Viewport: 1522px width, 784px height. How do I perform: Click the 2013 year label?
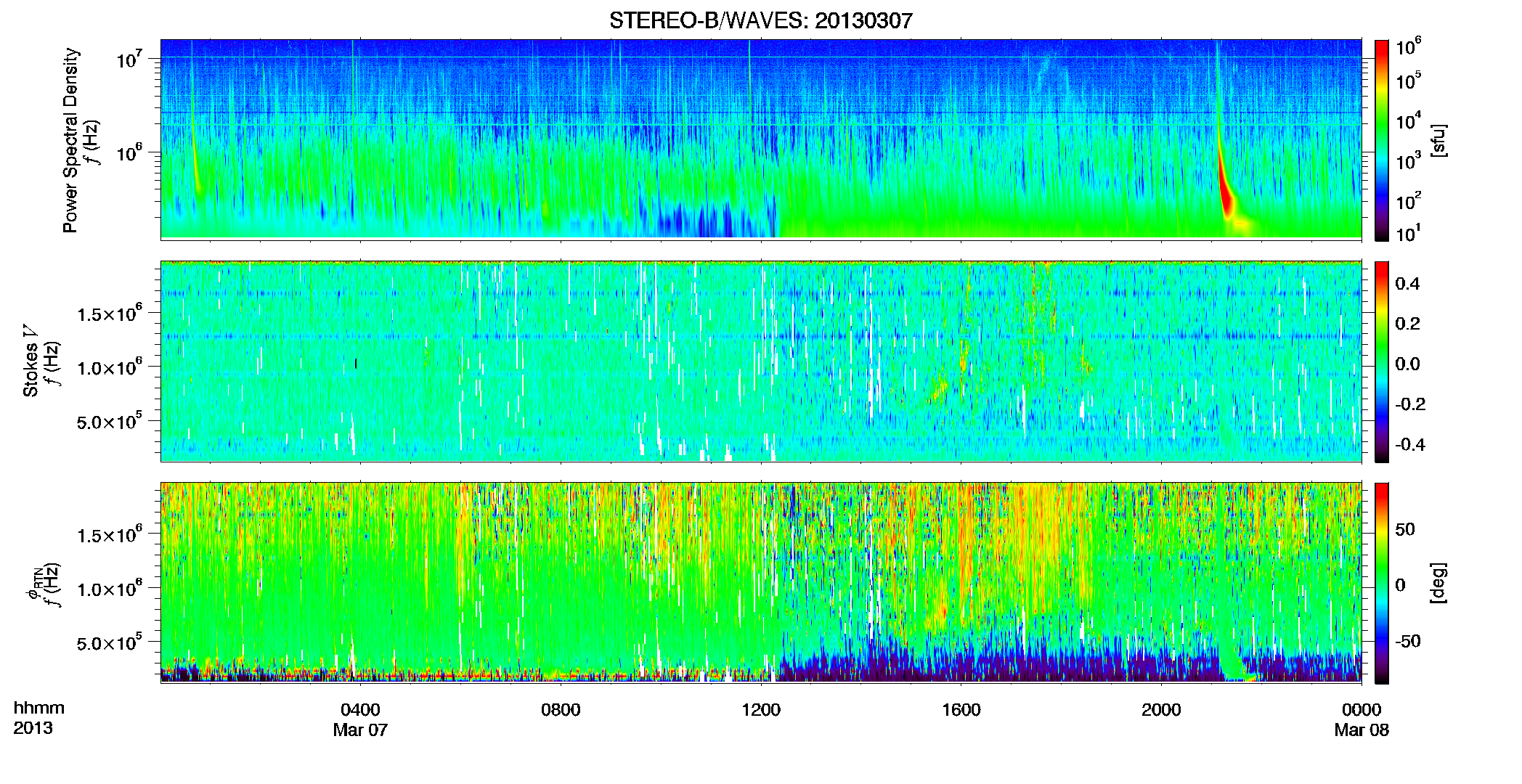click(x=33, y=728)
